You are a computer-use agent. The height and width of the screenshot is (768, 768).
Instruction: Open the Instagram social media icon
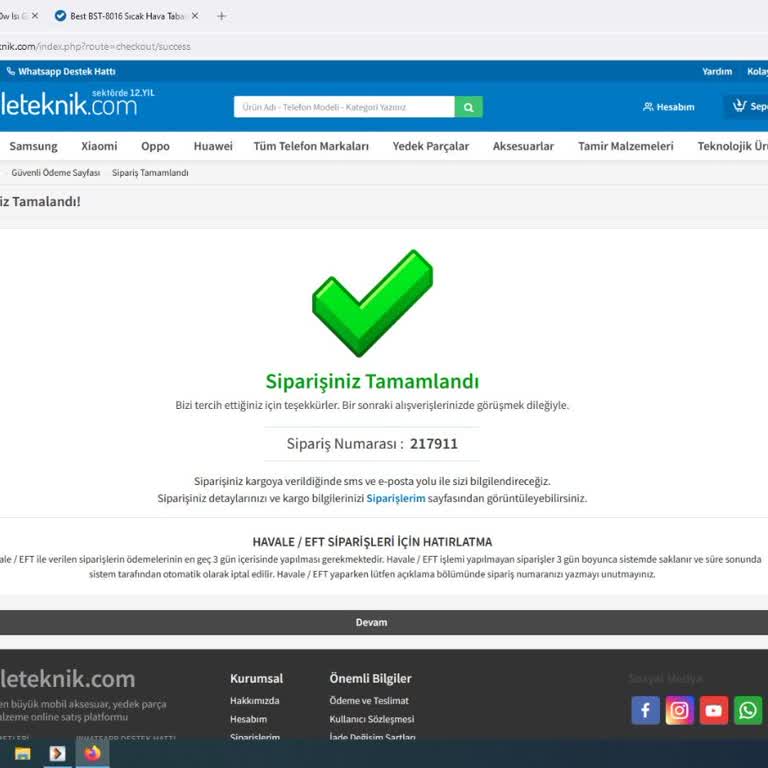[679, 710]
